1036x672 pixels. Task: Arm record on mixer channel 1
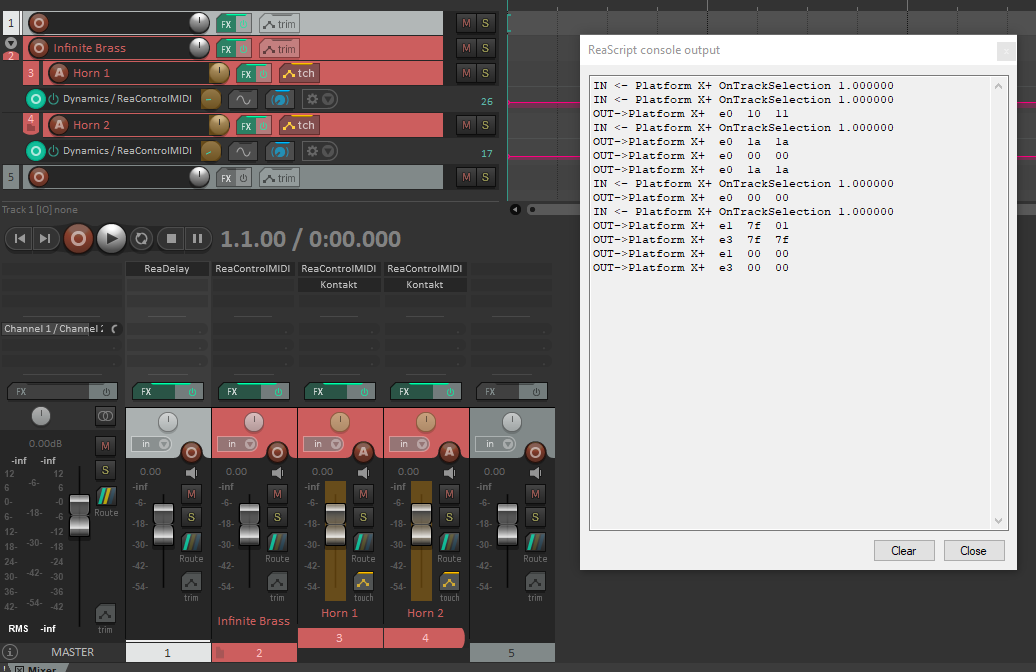191,452
